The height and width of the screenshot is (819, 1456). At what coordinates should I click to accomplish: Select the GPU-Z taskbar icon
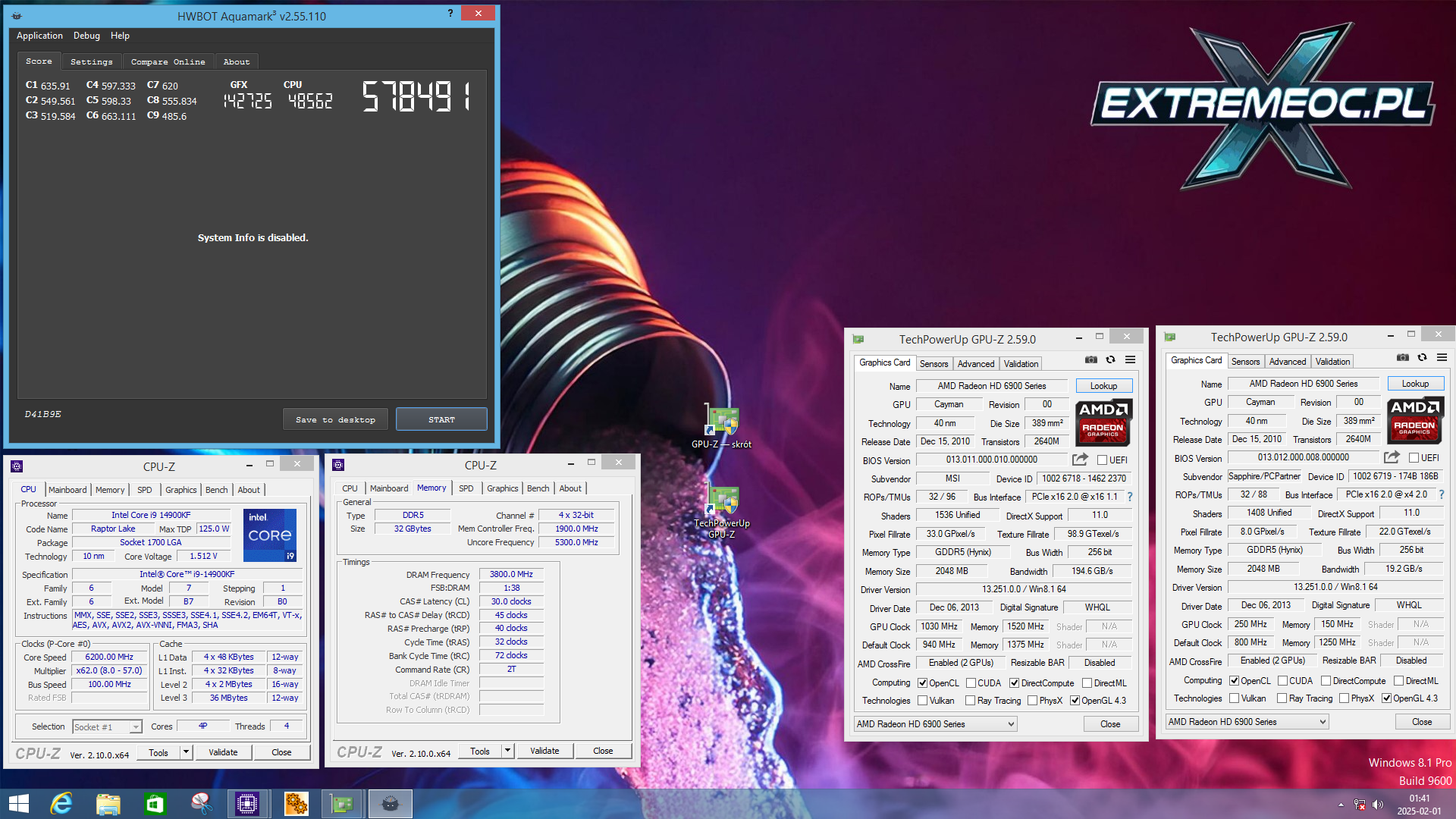pyautogui.click(x=343, y=804)
